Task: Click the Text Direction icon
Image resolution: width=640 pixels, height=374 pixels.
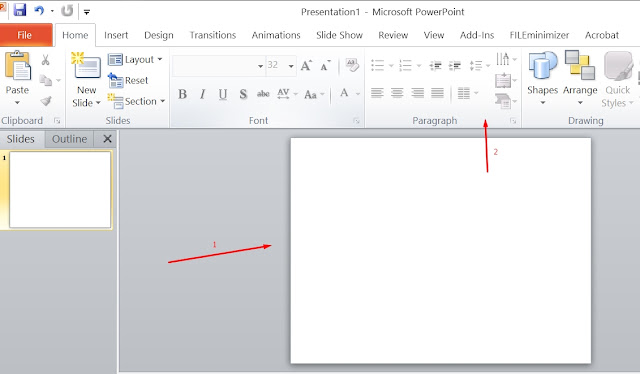Action: 503,59
